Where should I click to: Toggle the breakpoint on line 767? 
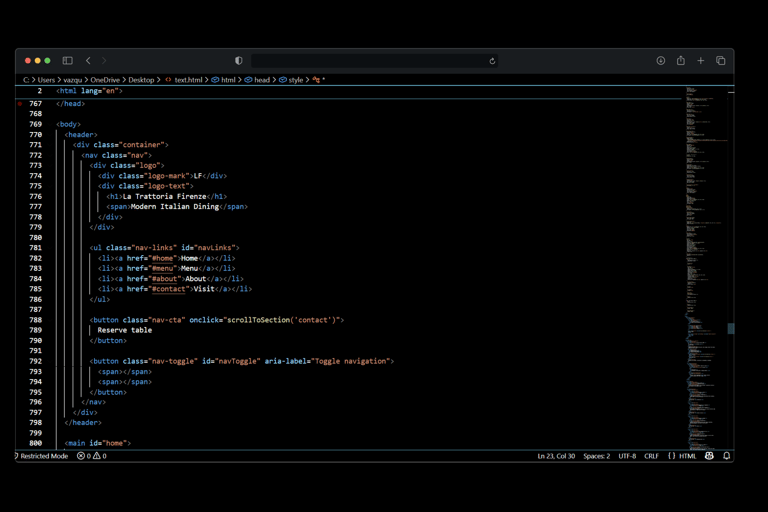tap(20, 104)
